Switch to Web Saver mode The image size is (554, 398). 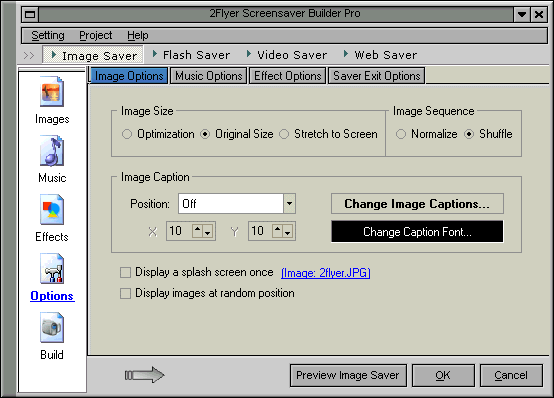click(x=380, y=55)
